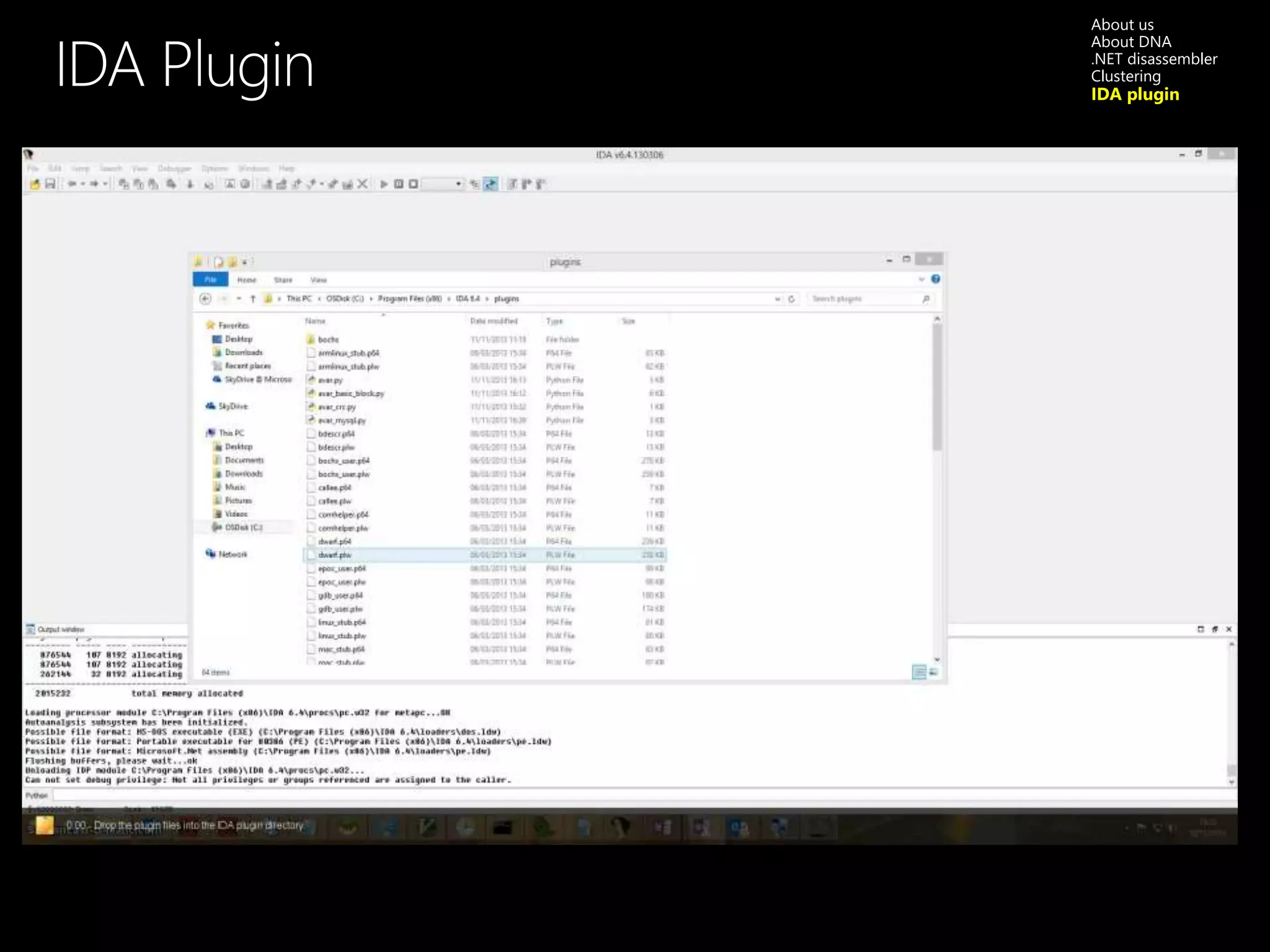This screenshot has width=1270, height=952.
Task: Click the highlighted blue toolbar icon in IDA
Action: click(491, 184)
